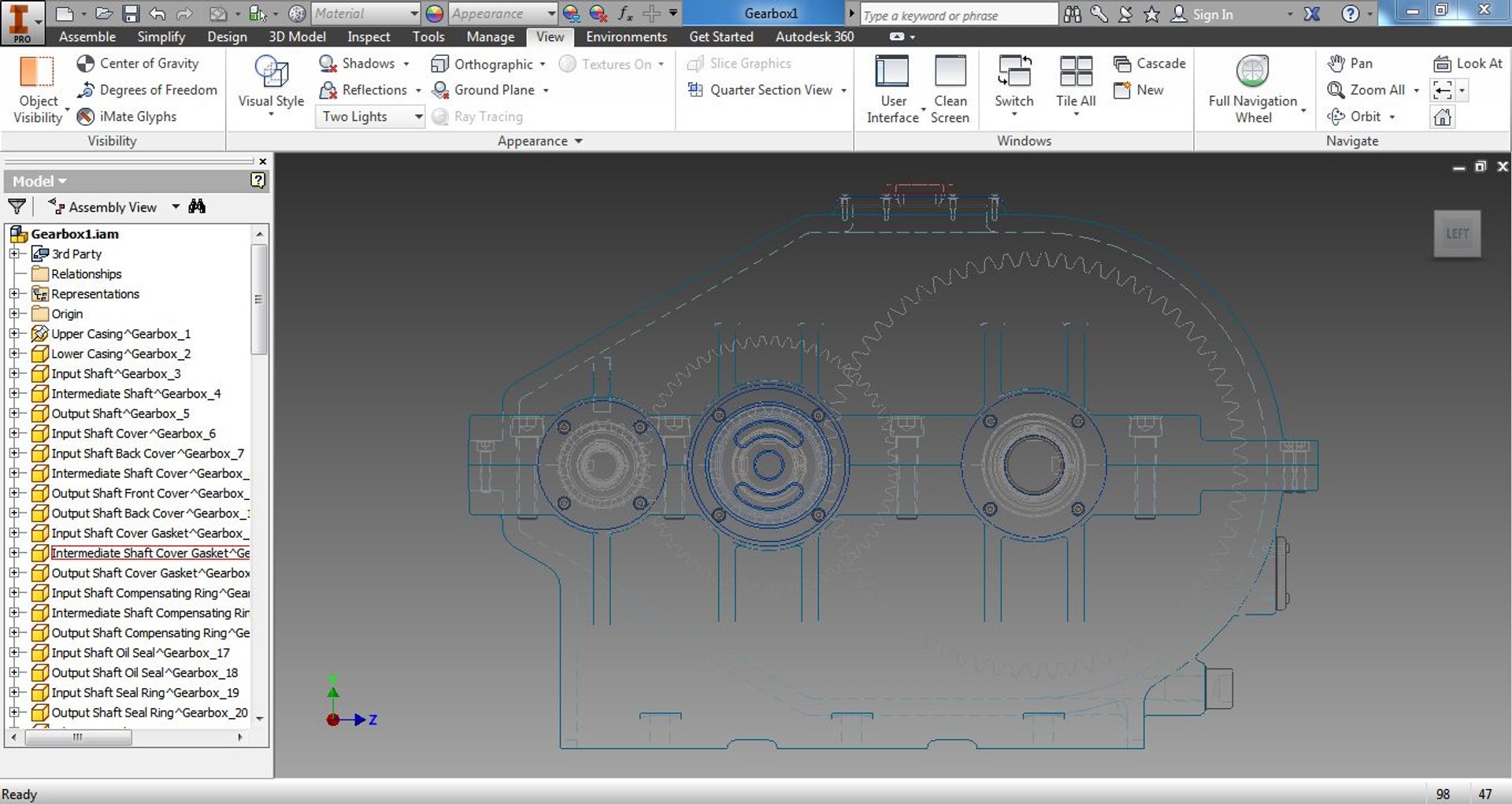1512x804 pixels.
Task: Expand the Upper Casing^Gearbox_1 node
Action: click(x=14, y=334)
